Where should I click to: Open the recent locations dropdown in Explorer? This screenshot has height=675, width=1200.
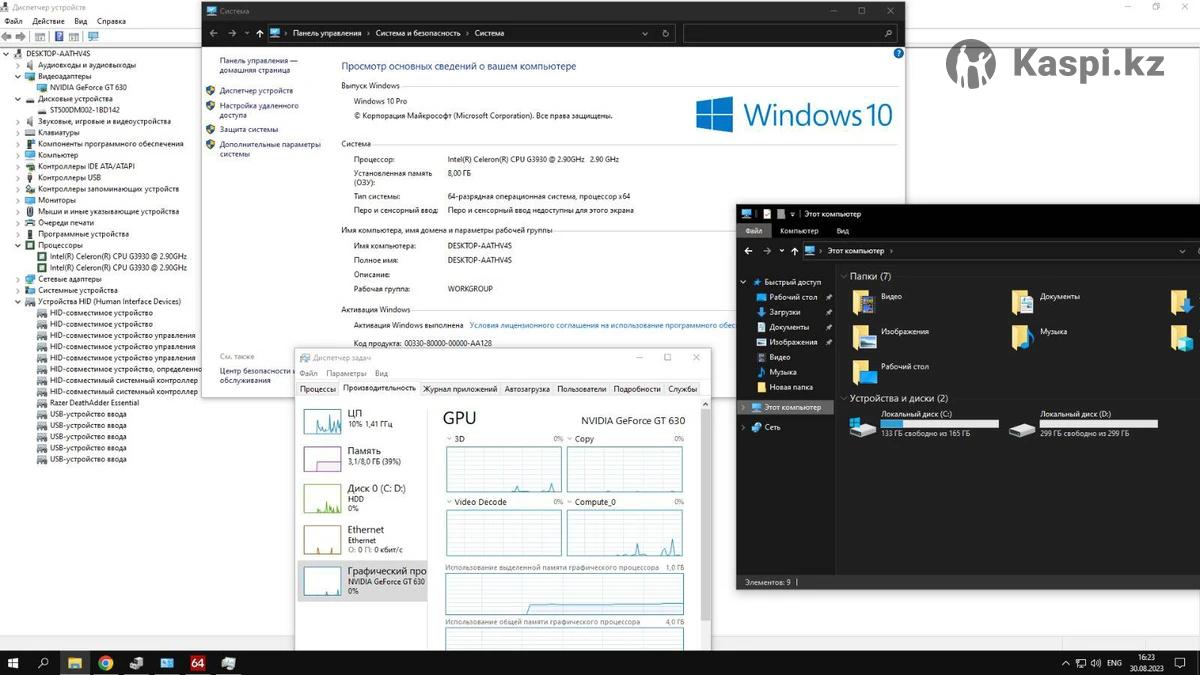782,251
